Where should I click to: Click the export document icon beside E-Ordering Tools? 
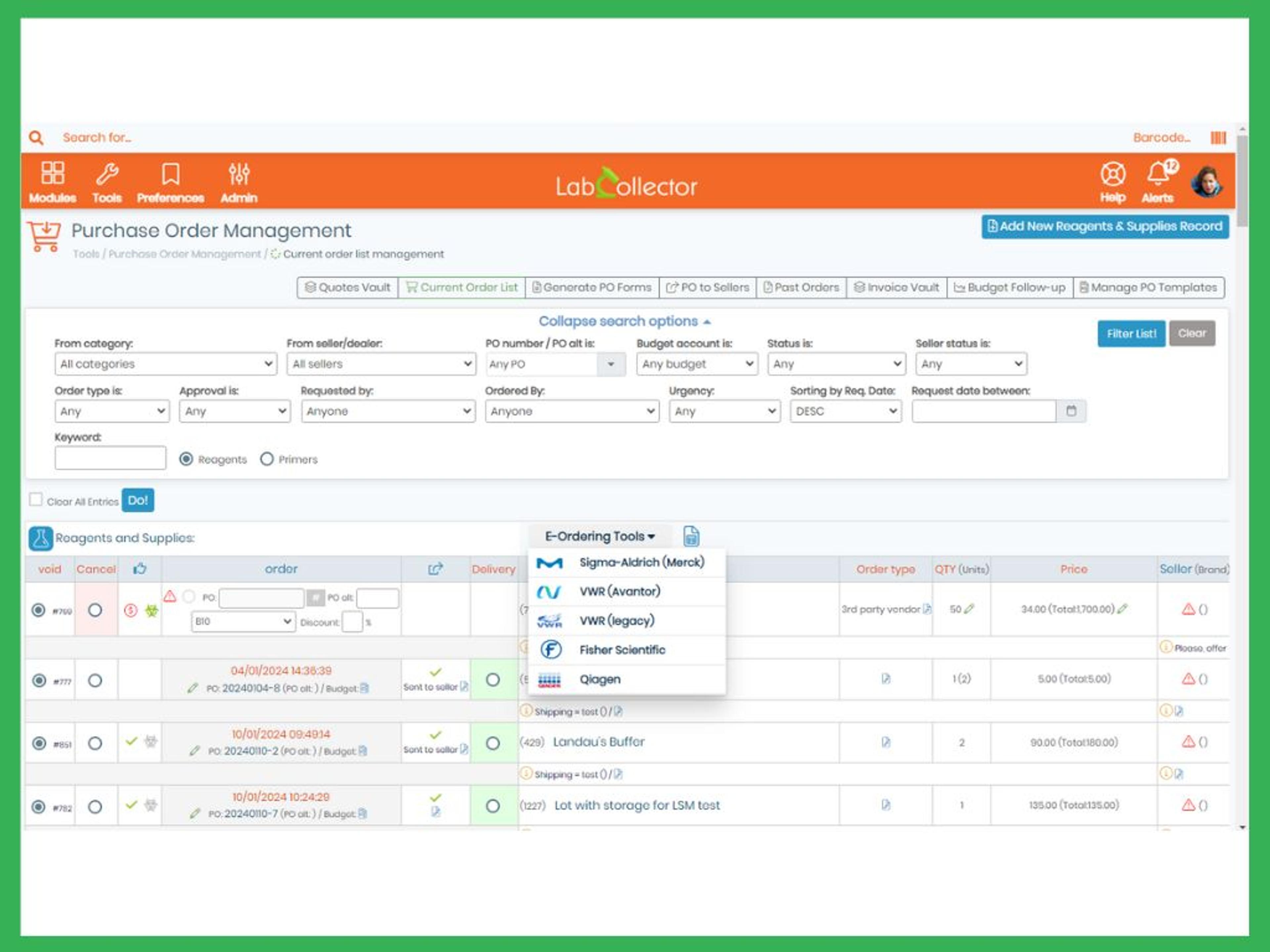coord(691,536)
